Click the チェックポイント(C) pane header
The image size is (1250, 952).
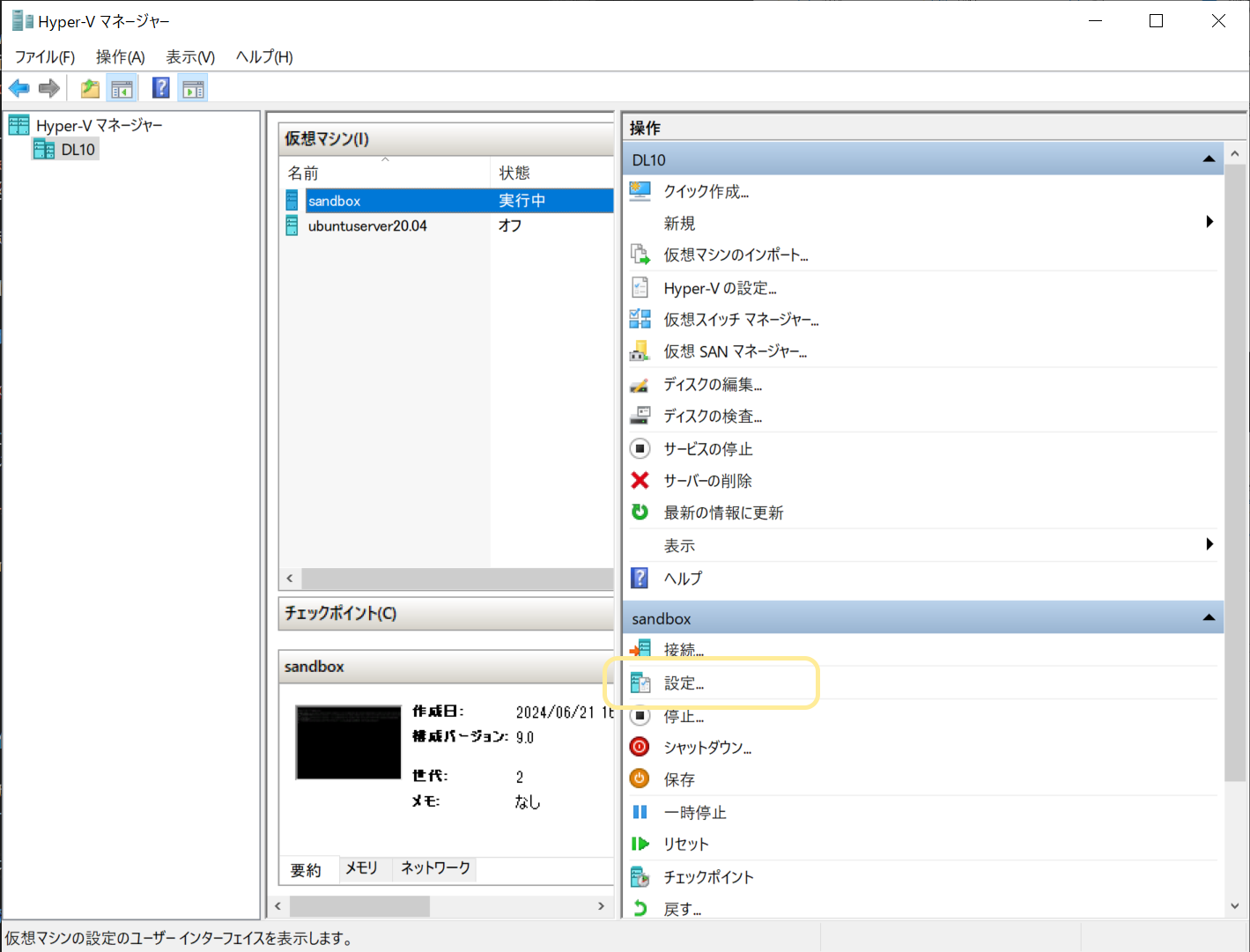click(446, 613)
